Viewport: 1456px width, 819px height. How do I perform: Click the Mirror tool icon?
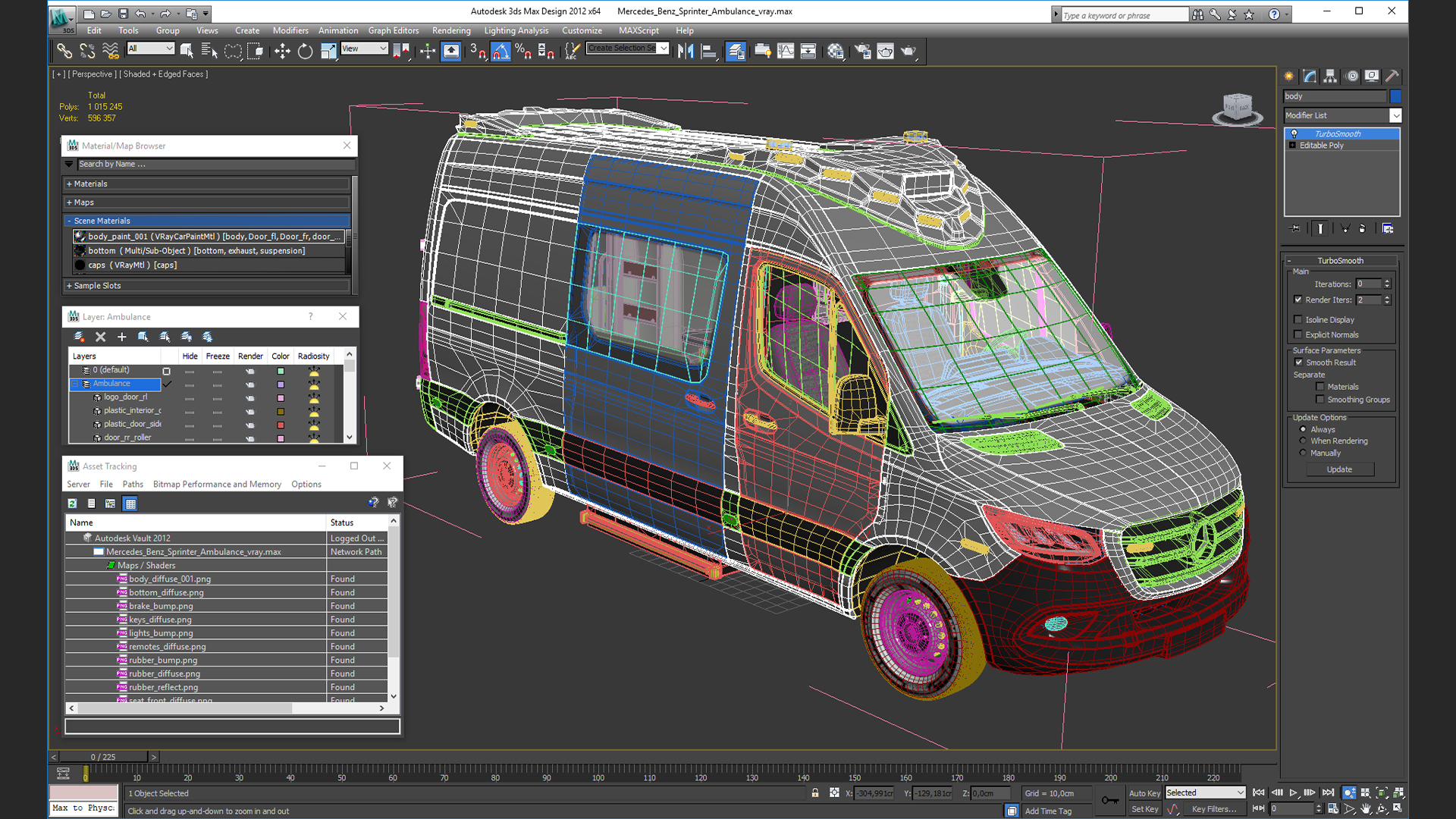click(x=686, y=51)
